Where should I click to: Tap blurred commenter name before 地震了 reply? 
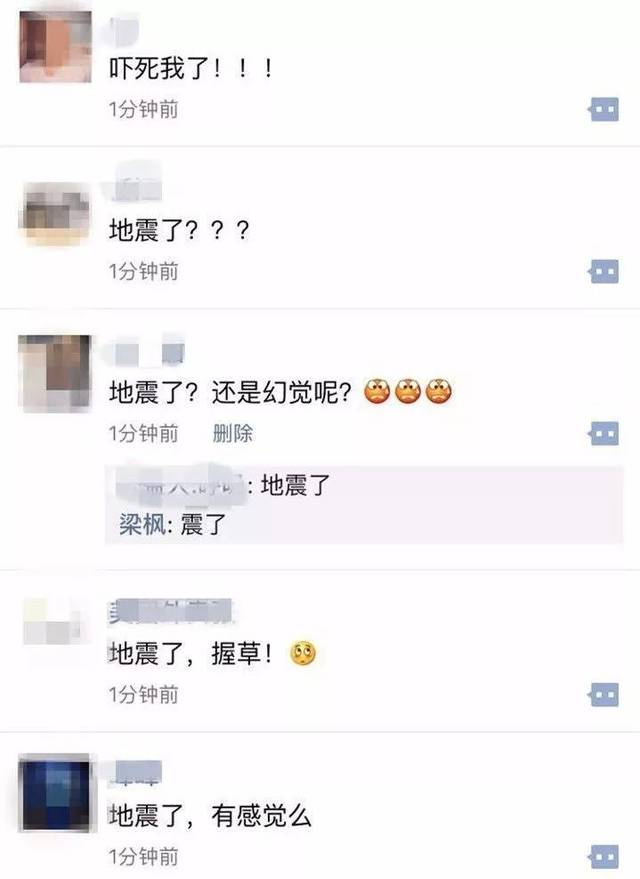click(180, 484)
